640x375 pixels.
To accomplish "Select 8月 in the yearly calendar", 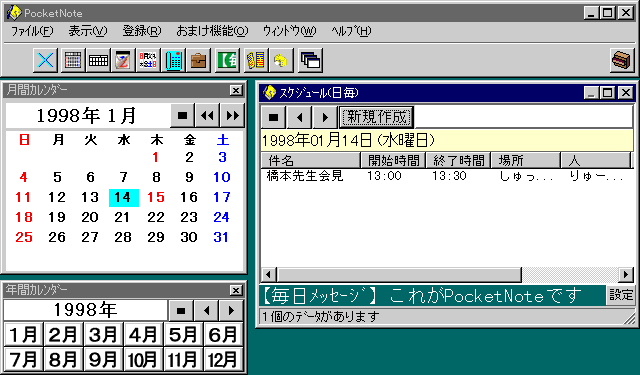I will (63, 359).
